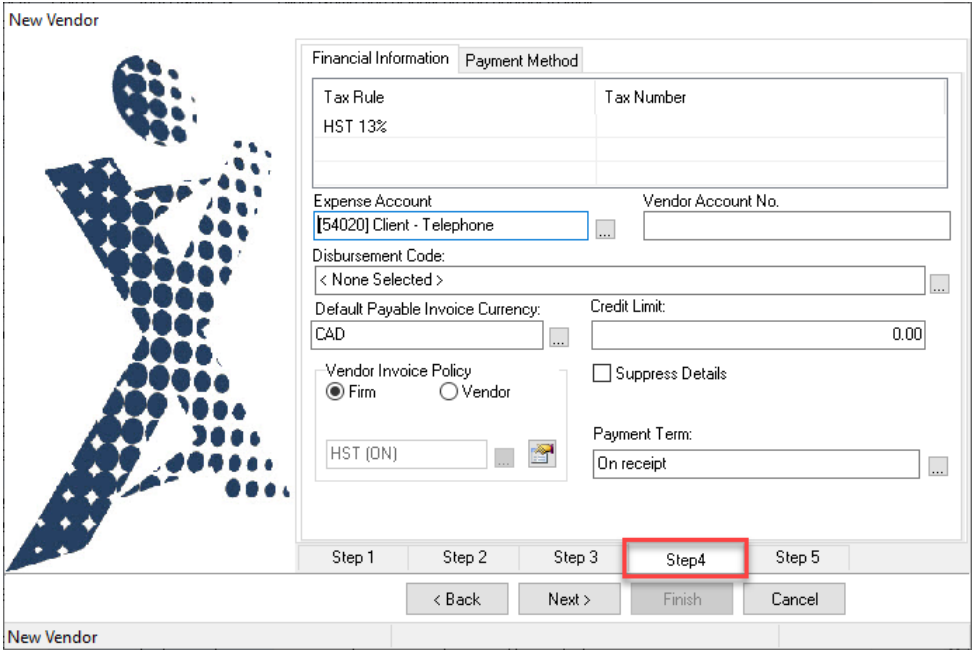Open the Payment Term lookup ellipsis button
The image size is (977, 652).
coord(938,466)
